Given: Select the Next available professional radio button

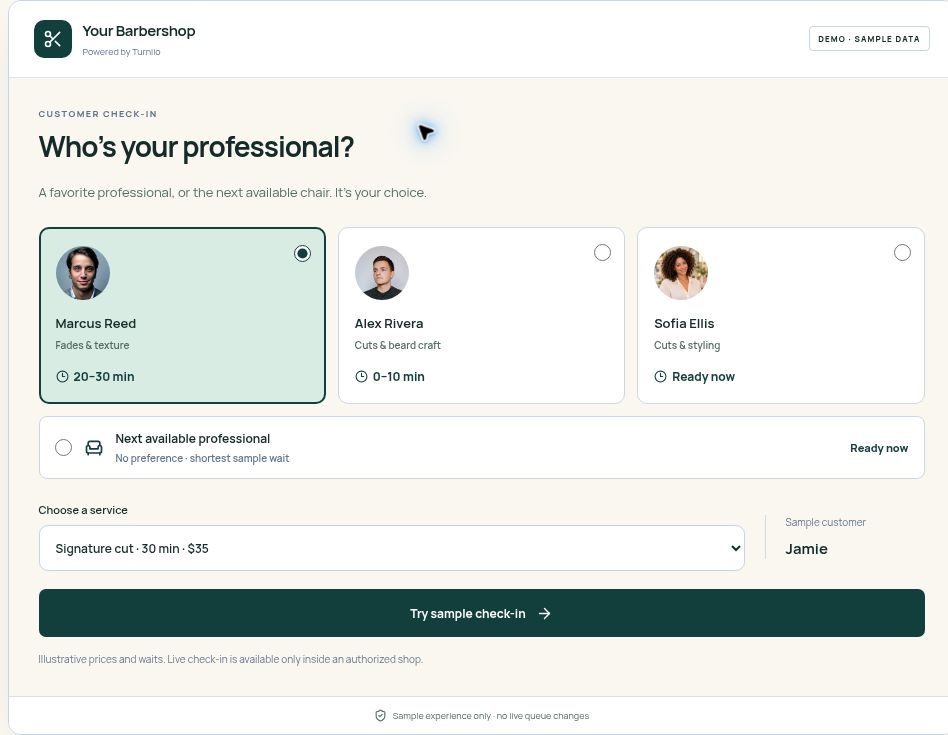Looking at the screenshot, I should click(x=63, y=448).
